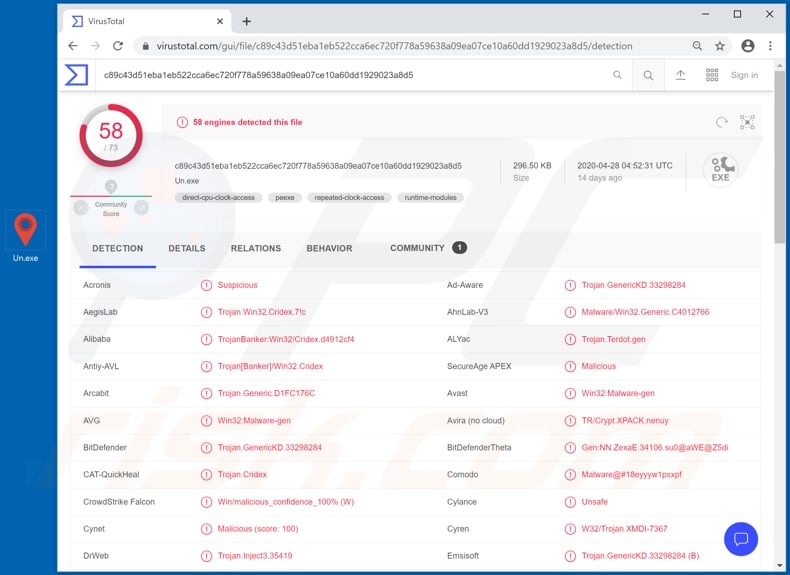
Task: Open the Chrome profile avatar
Action: point(748,46)
